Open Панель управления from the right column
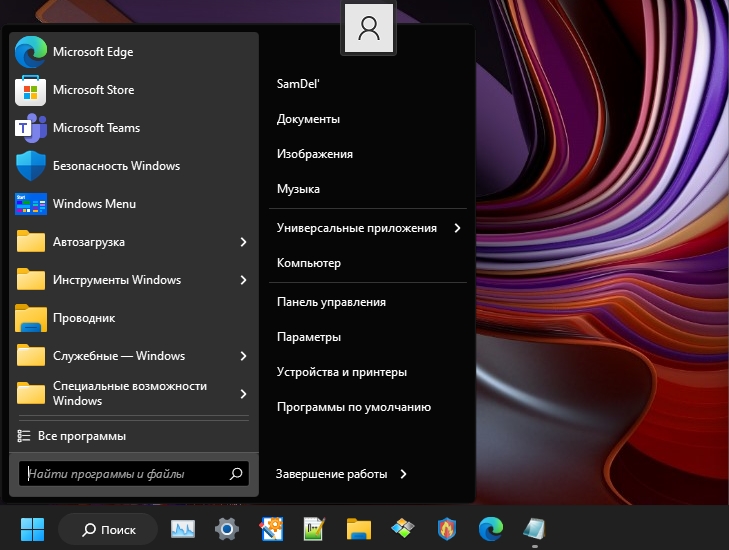The height and width of the screenshot is (550, 729). coord(331,302)
